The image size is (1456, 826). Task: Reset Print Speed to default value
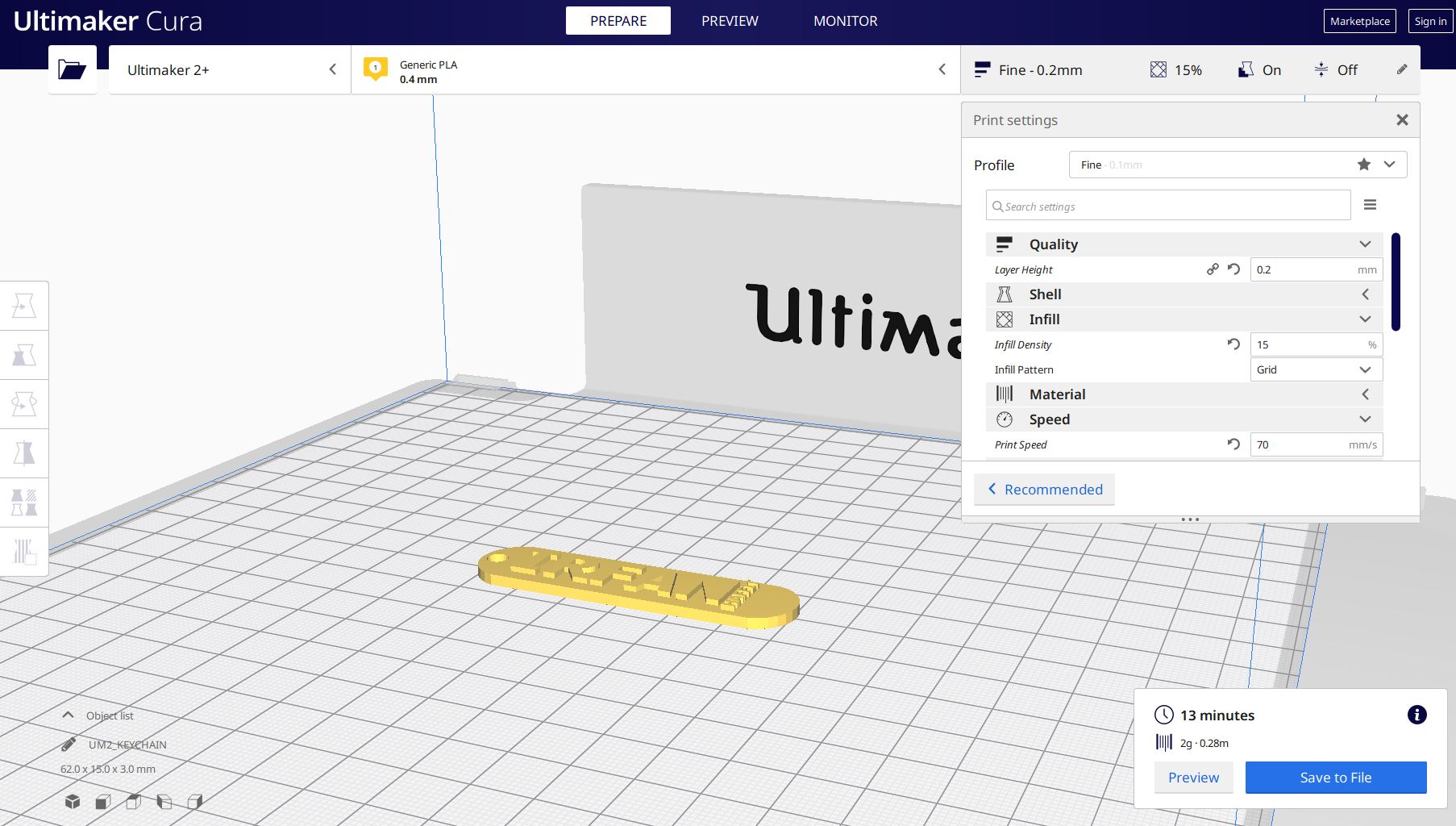tap(1233, 444)
